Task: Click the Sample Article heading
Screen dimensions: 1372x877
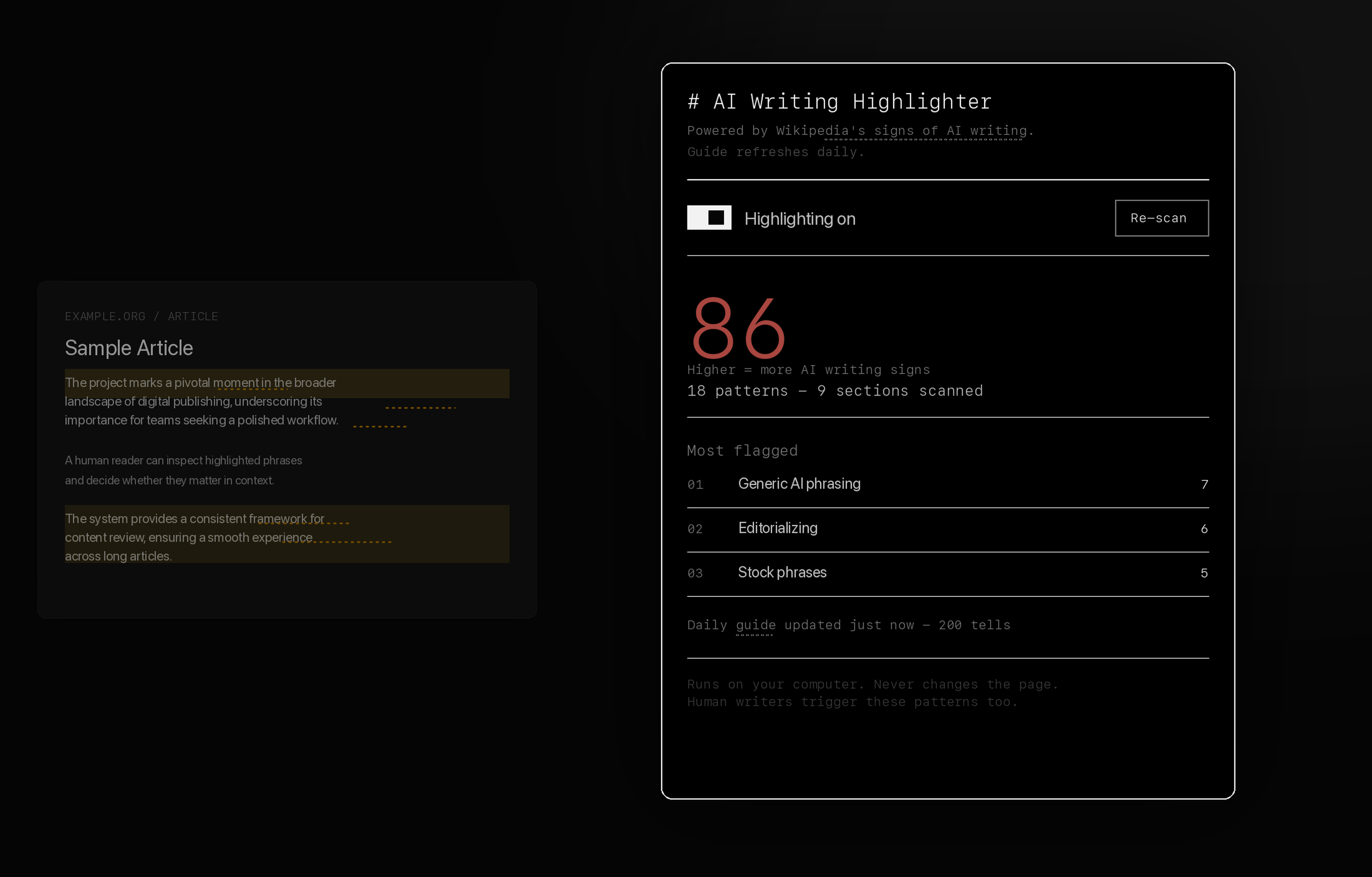Action: coord(129,348)
